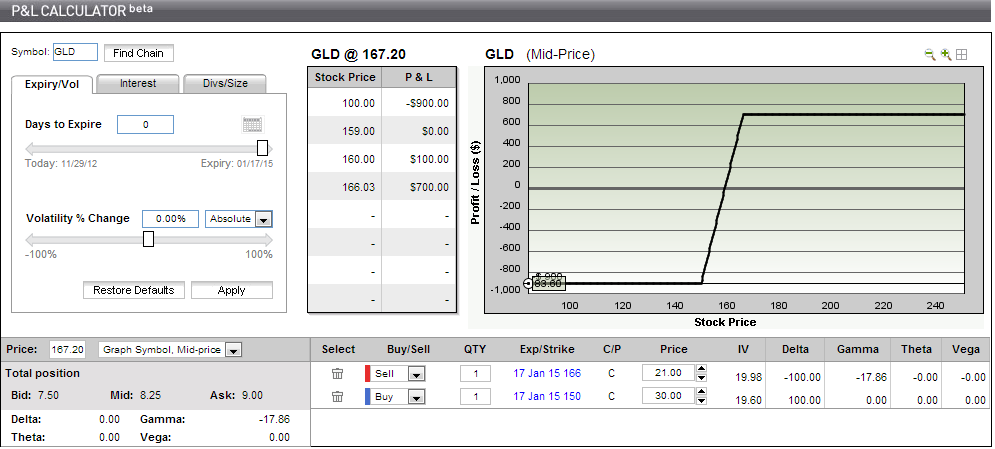Click the 100.00 stock price cell
This screenshot has width=995, height=449.
(345, 103)
